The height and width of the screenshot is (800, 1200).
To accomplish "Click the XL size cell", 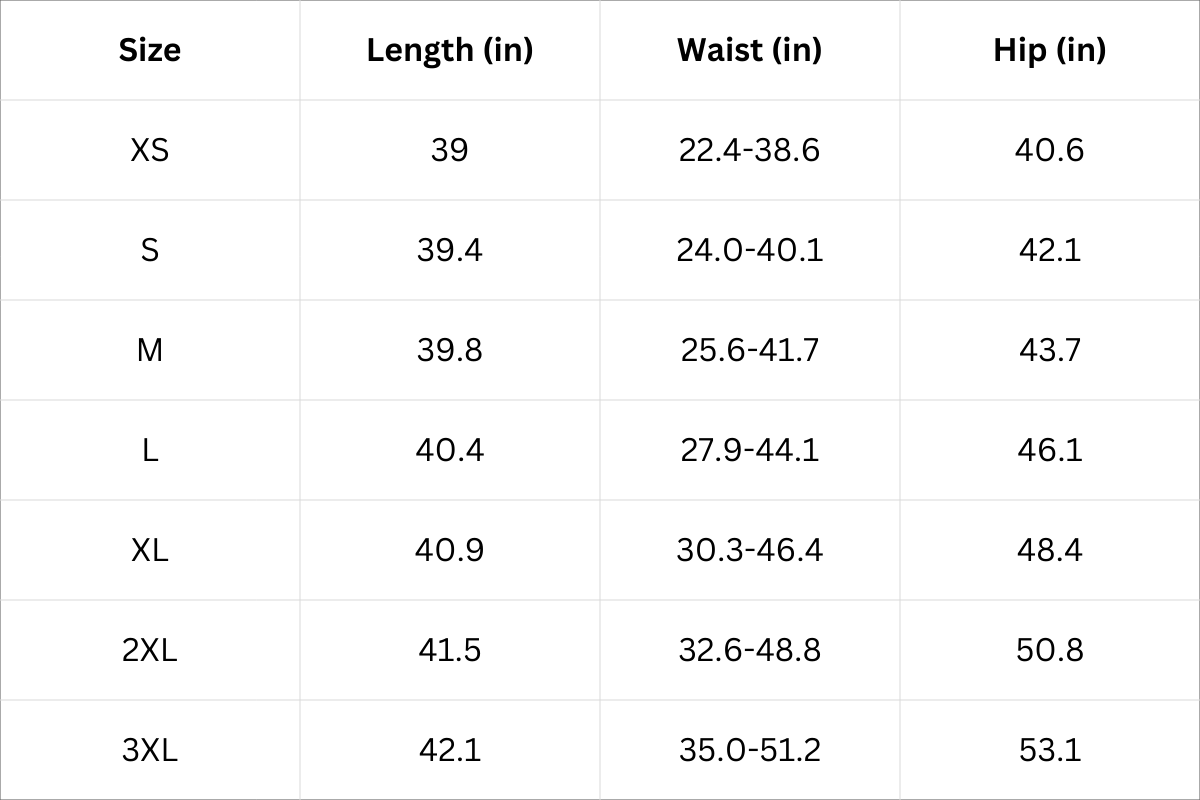I will coord(150,550).
